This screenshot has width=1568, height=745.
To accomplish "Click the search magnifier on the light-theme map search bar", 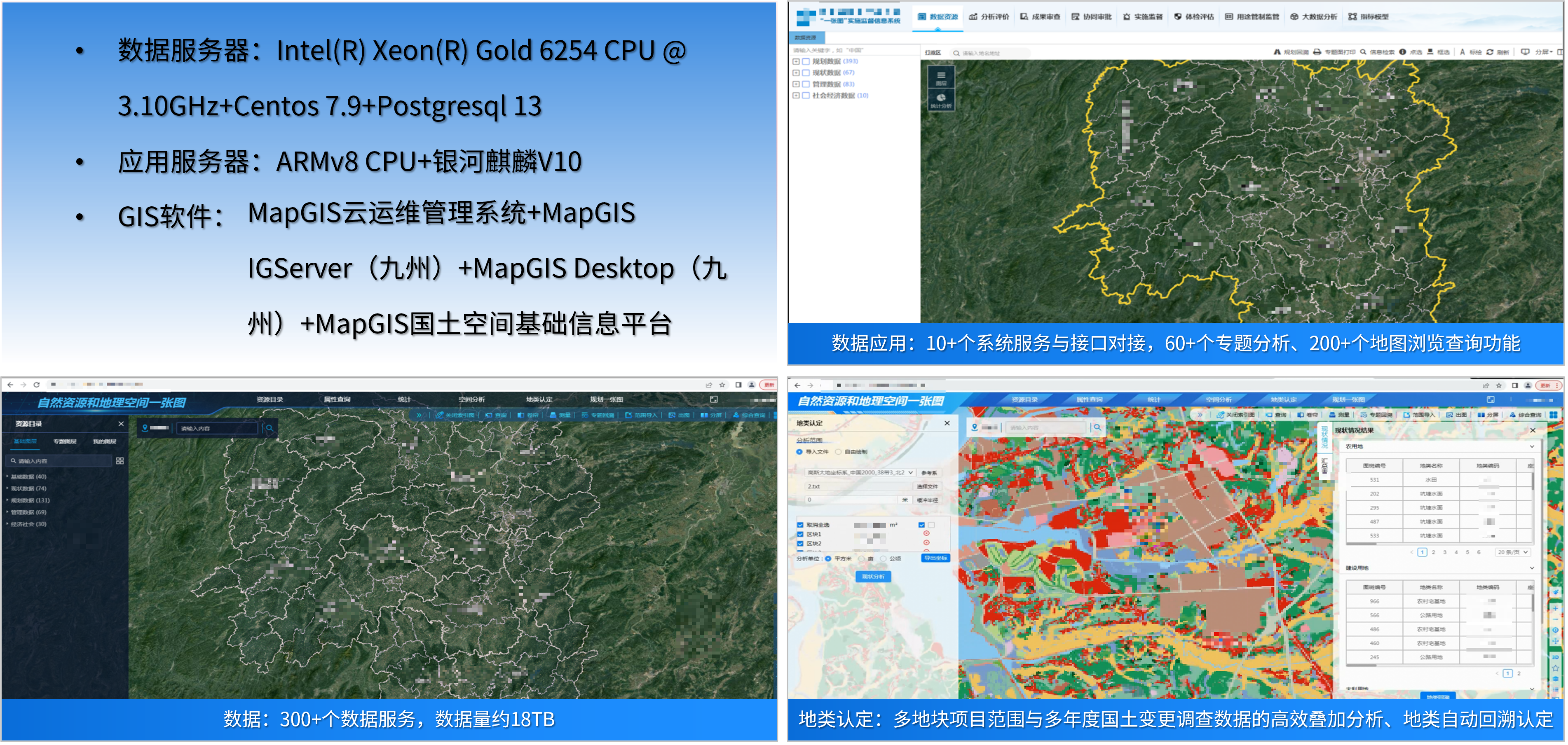I will tap(1097, 427).
